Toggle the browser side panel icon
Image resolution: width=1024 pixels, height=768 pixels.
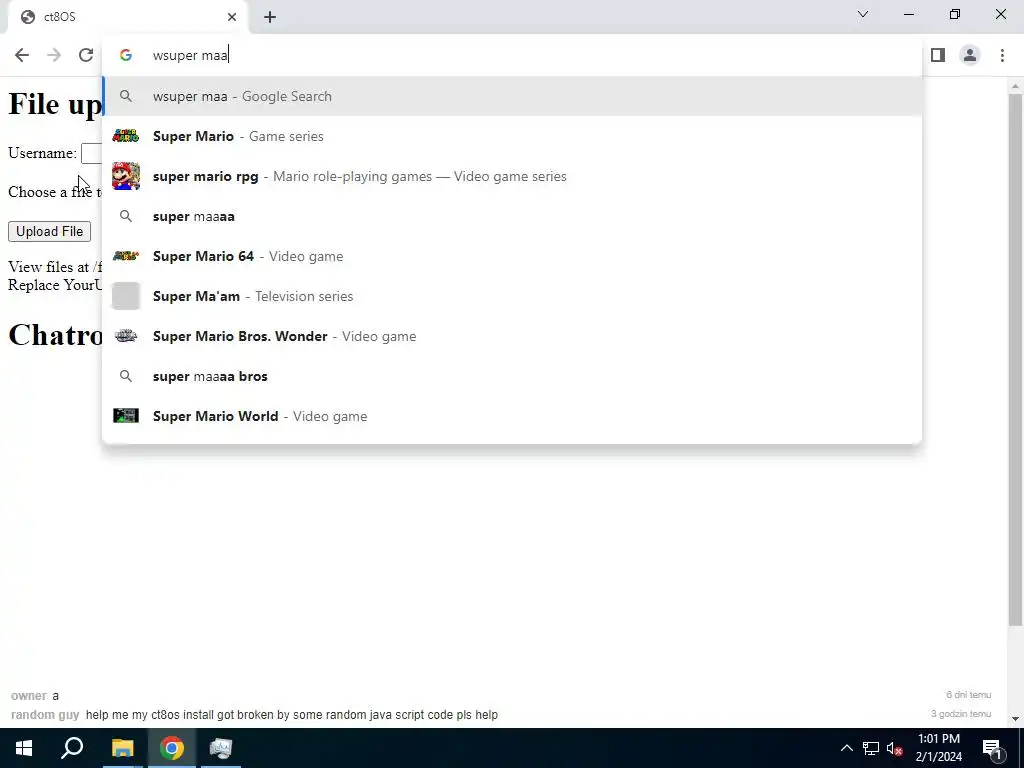[938, 55]
